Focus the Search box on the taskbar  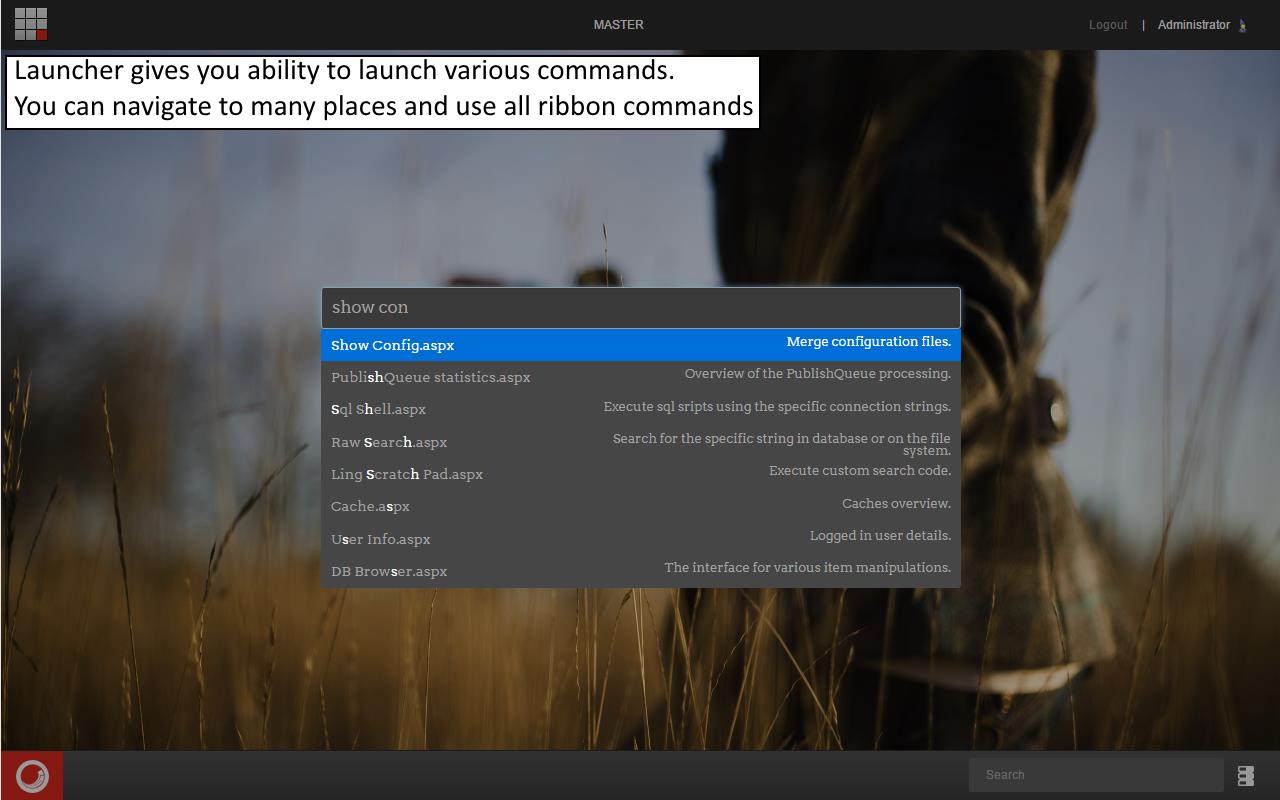(1096, 774)
